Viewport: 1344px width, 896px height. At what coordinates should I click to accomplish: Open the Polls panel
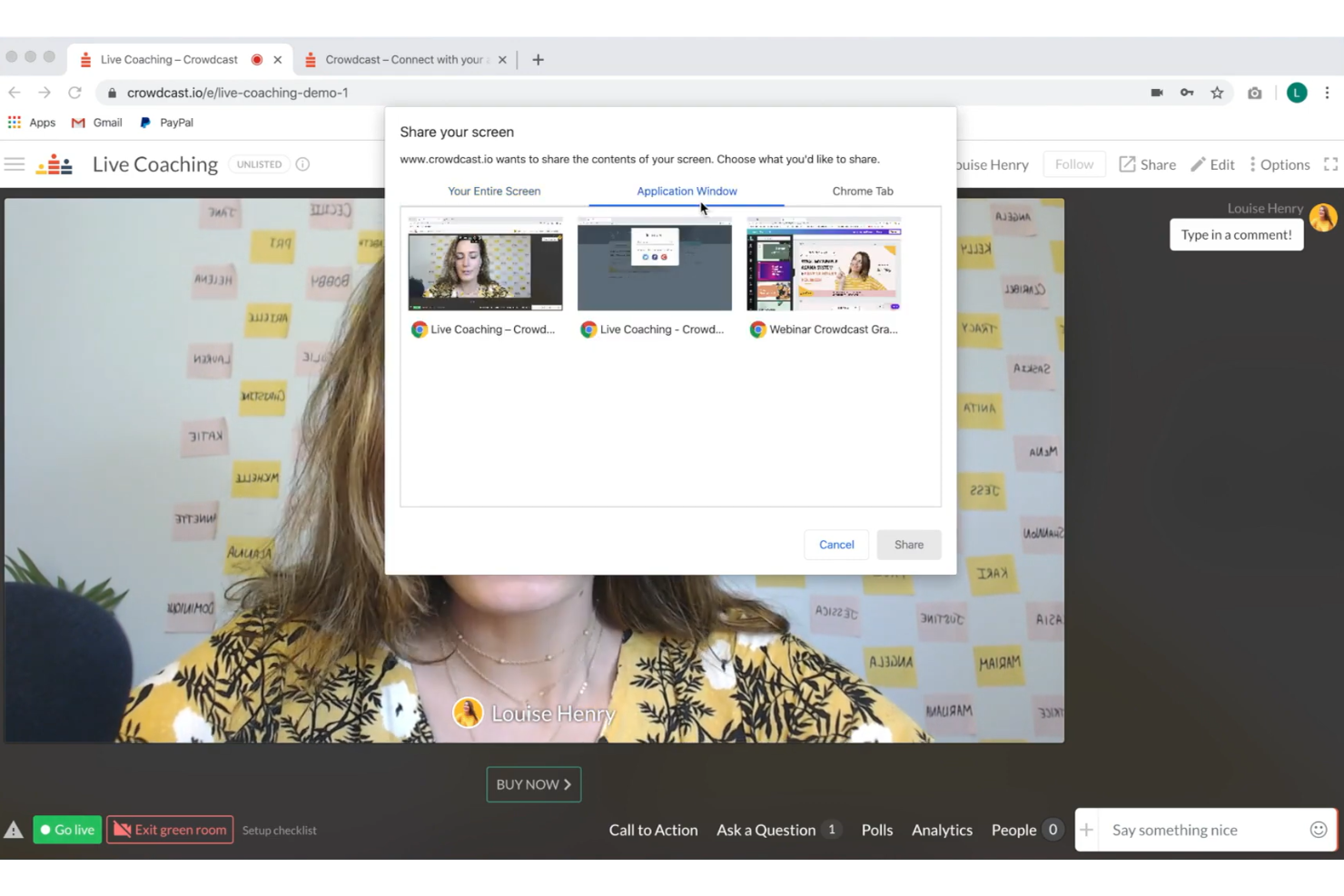pos(877,830)
